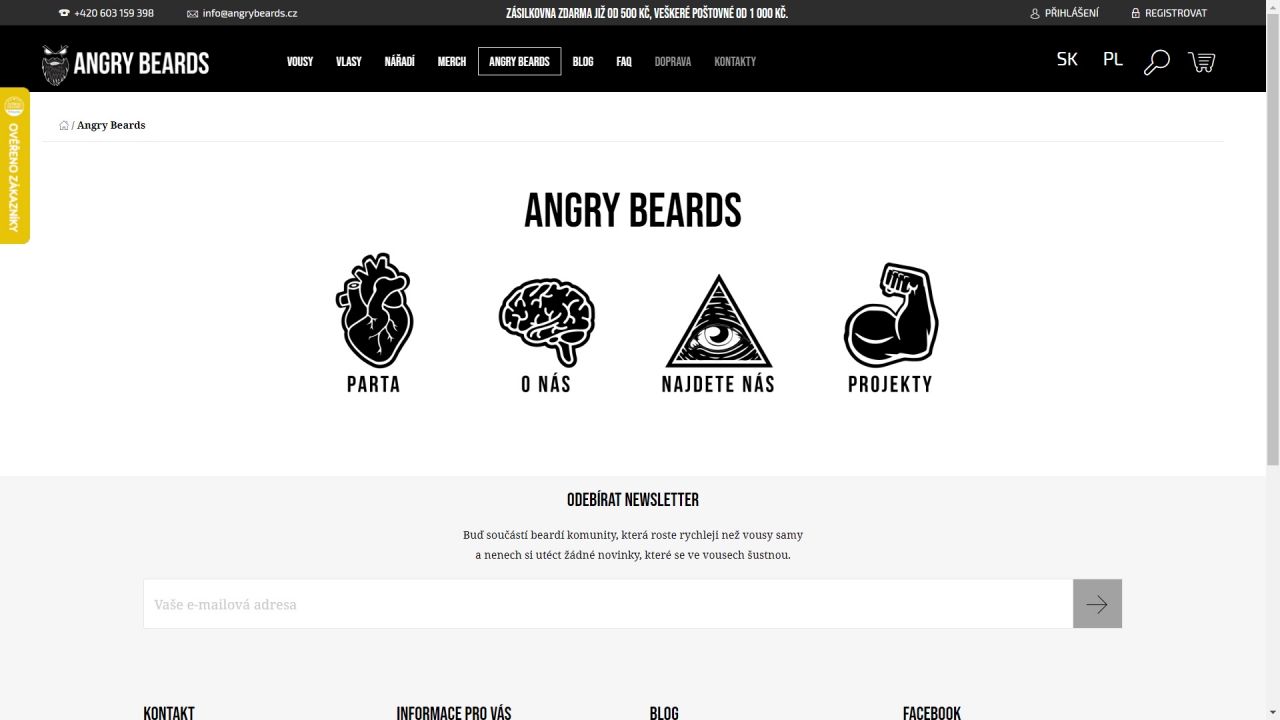This screenshot has height=720, width=1280.
Task: Switch language to SK
Action: (1067, 59)
